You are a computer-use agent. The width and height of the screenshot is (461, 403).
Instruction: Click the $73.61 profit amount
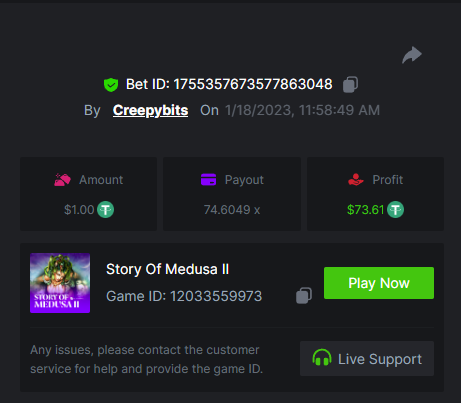pos(365,210)
